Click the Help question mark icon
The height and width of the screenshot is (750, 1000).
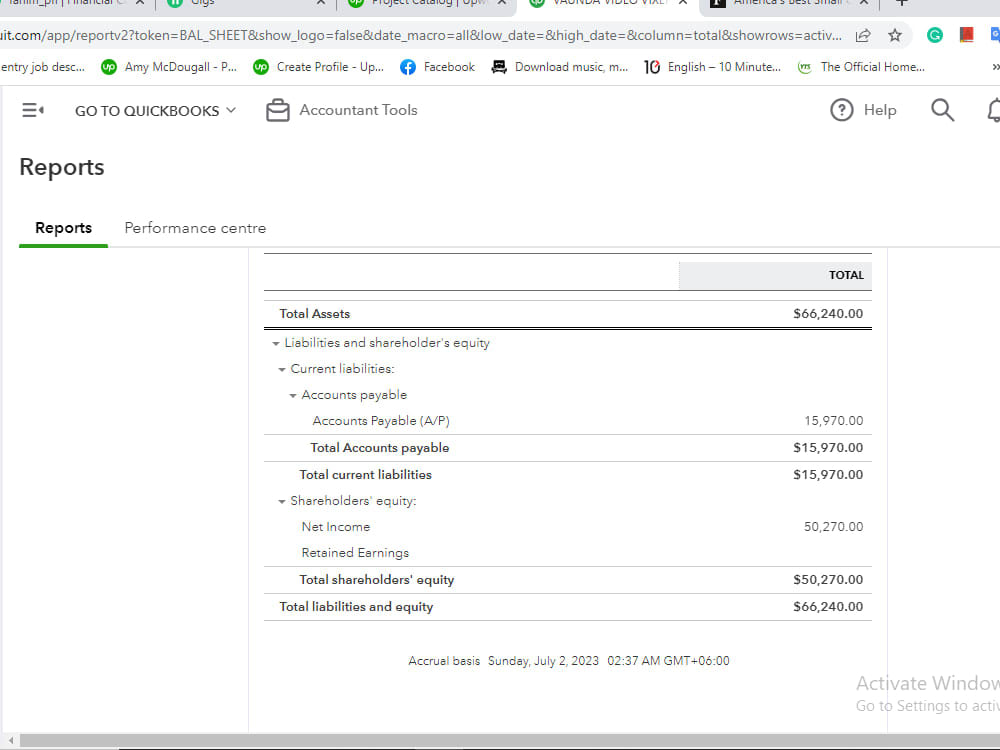(841, 110)
